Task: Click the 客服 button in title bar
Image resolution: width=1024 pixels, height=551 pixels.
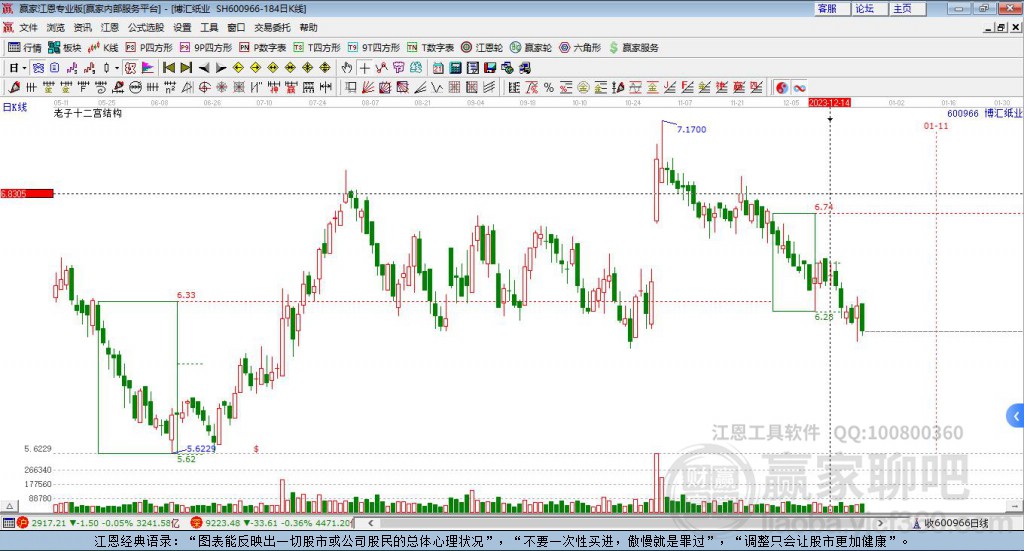Action: point(833,8)
